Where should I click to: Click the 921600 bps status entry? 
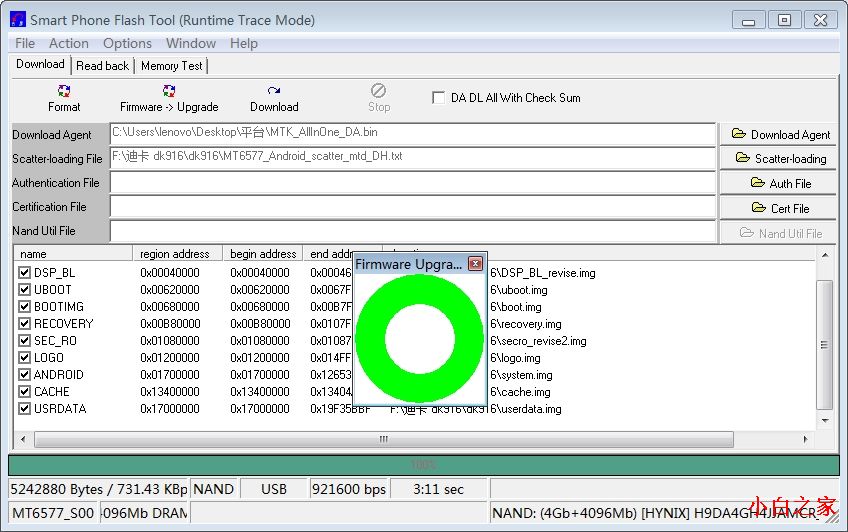[349, 489]
